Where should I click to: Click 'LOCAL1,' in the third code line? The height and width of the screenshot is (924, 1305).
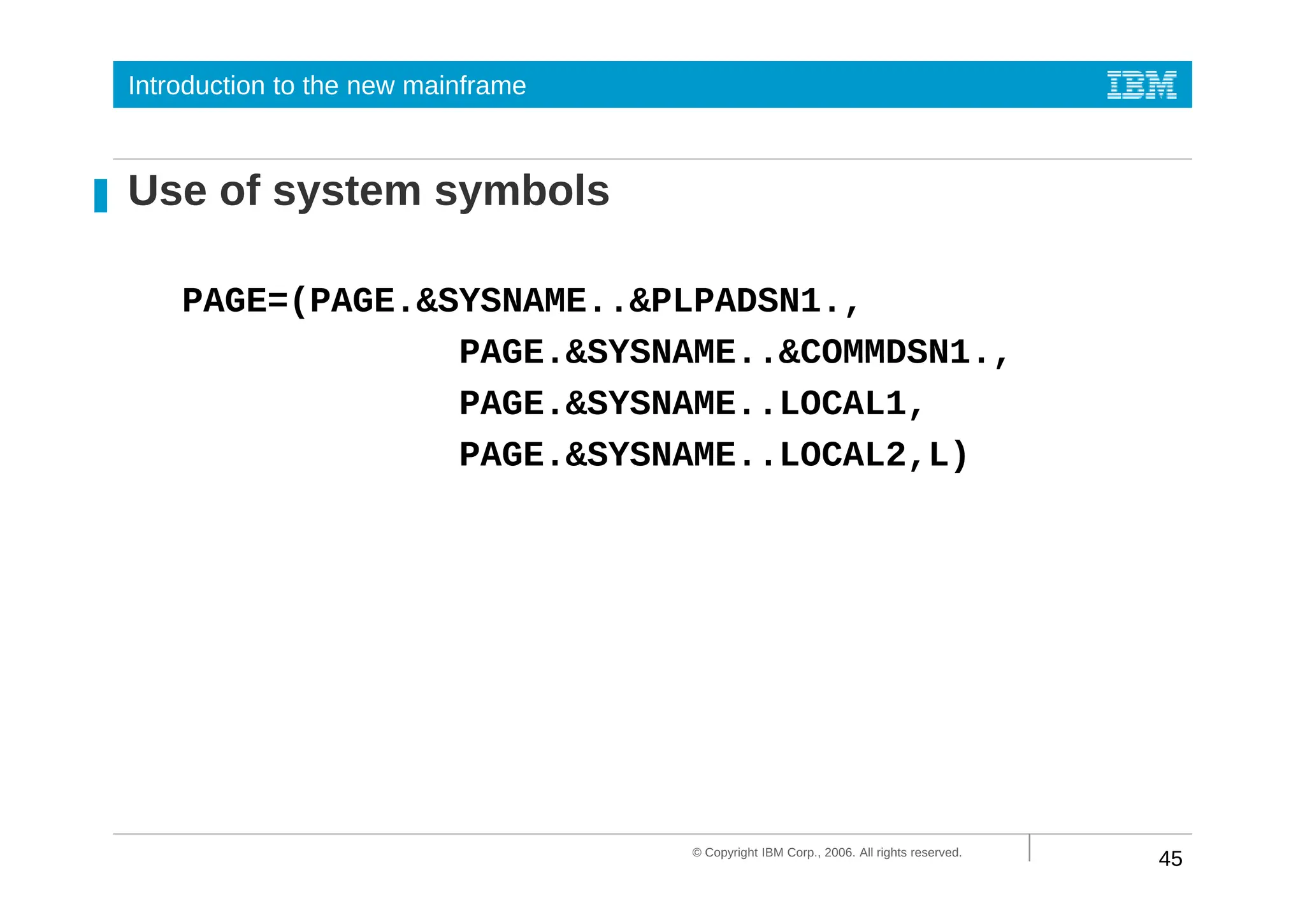tap(851, 404)
